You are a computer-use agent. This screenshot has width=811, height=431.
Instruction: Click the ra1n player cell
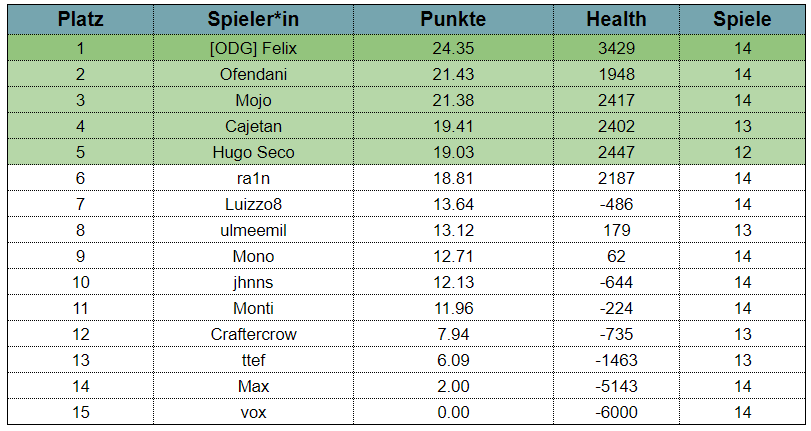tap(253, 178)
